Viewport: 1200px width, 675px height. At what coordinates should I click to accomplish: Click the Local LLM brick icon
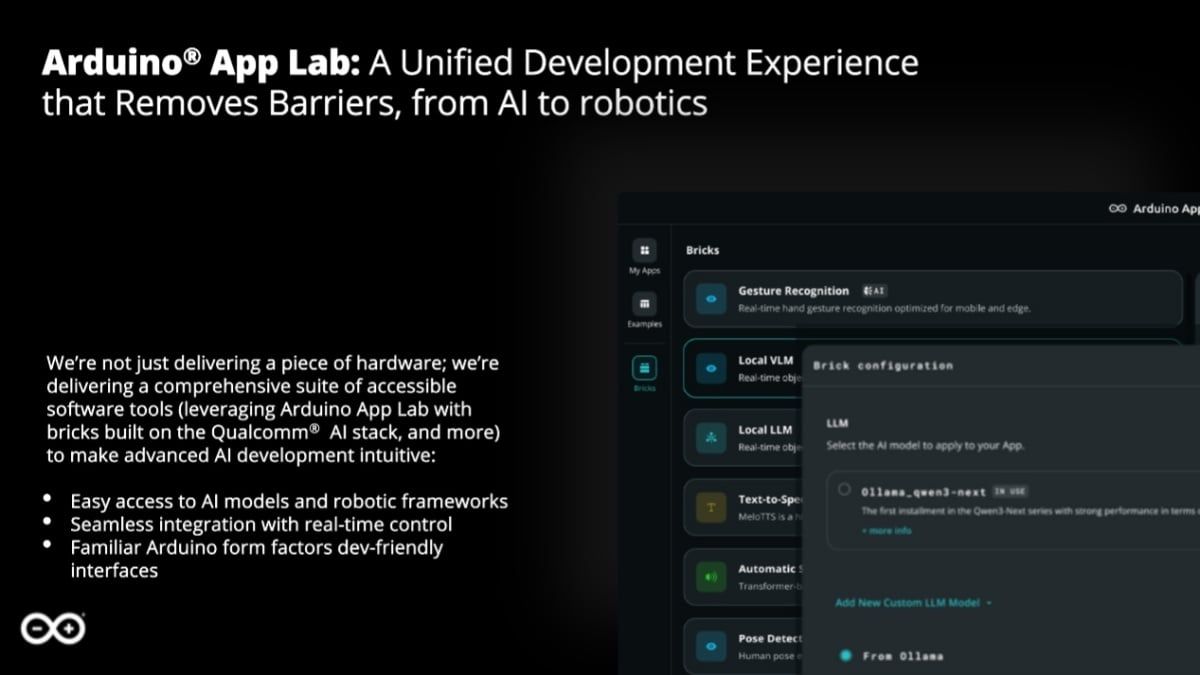[x=711, y=438]
